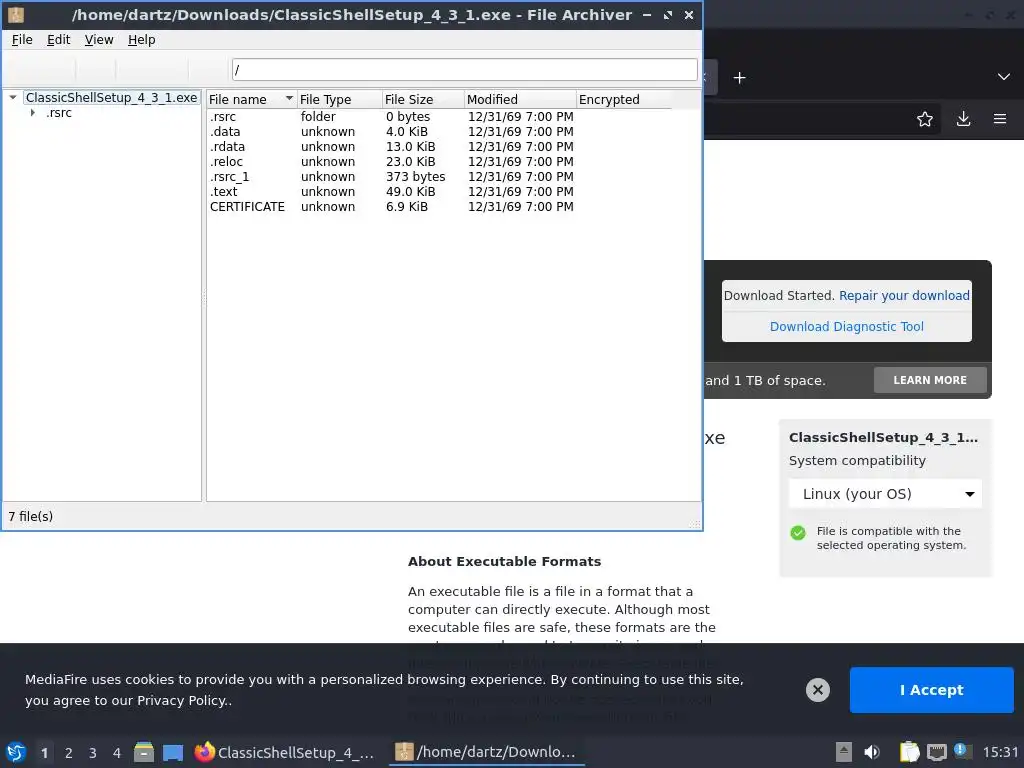The height and width of the screenshot is (768, 1024).
Task: Toggle sort order via File name header arrow
Action: coord(289,99)
